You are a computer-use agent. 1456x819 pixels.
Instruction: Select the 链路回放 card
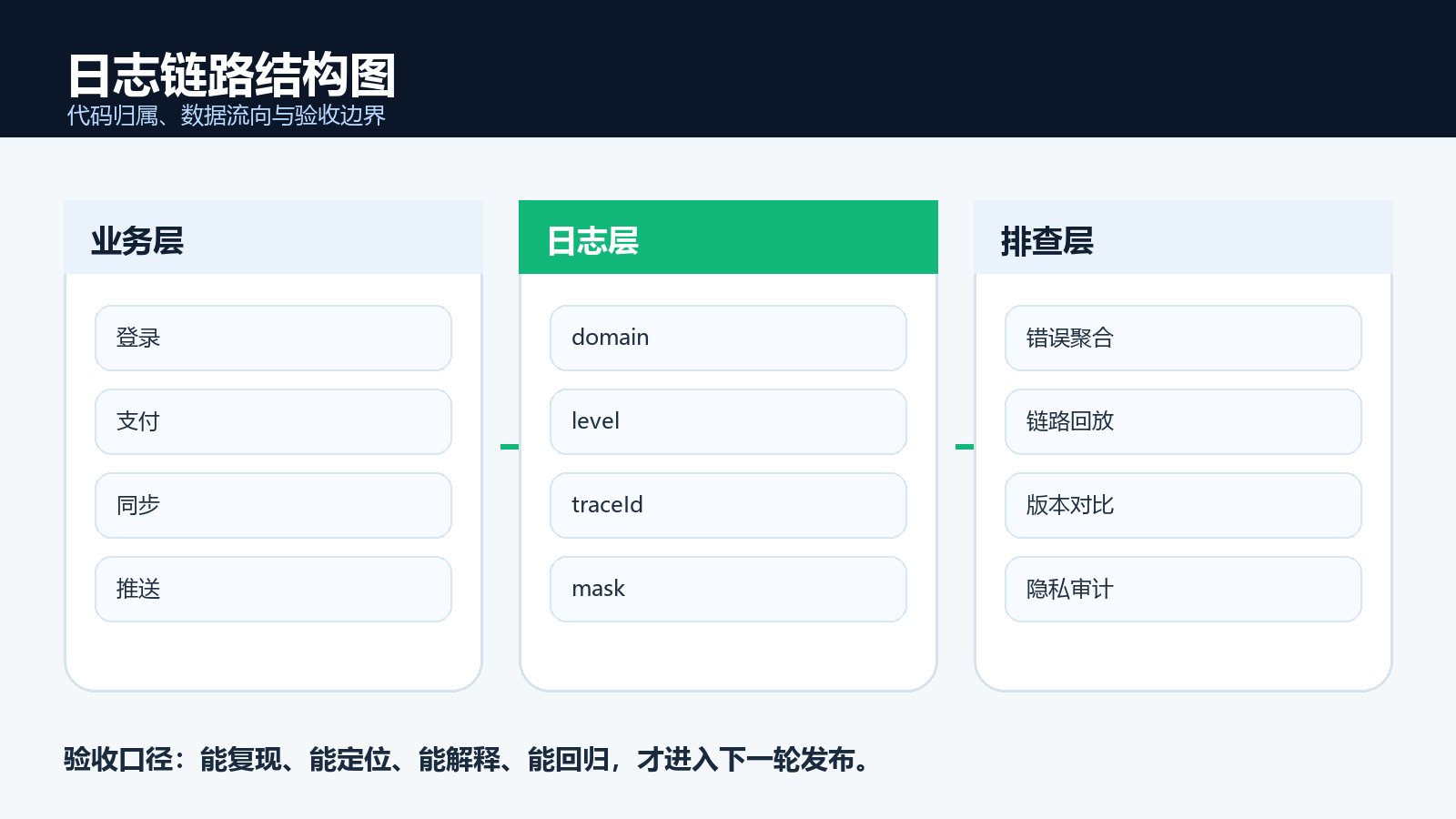tap(1183, 421)
